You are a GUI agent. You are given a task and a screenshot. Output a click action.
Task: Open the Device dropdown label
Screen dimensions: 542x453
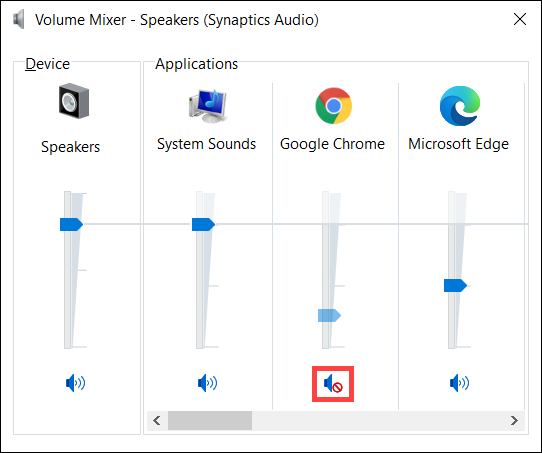pos(47,64)
